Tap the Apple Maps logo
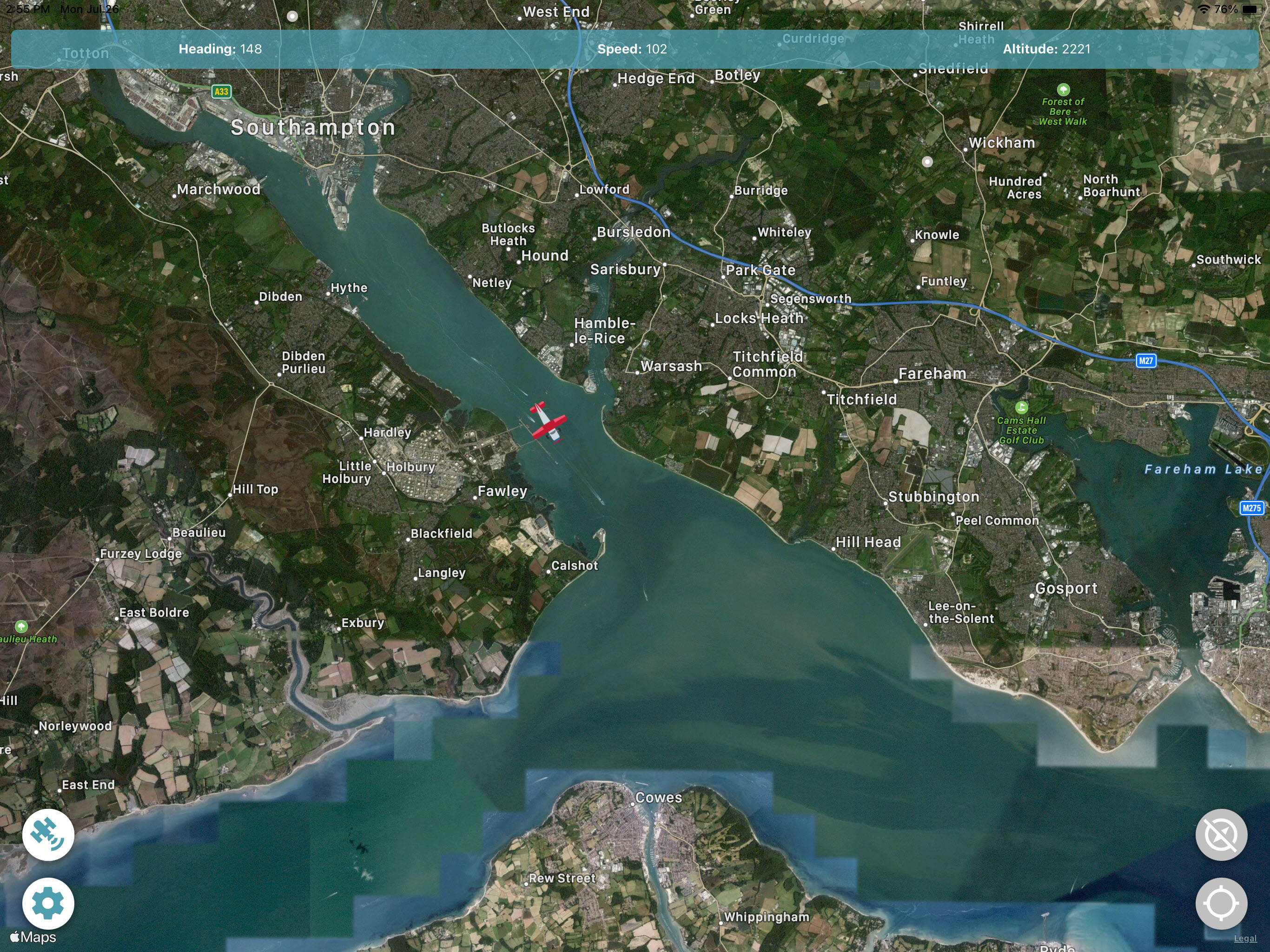The image size is (1270, 952). tap(33, 937)
